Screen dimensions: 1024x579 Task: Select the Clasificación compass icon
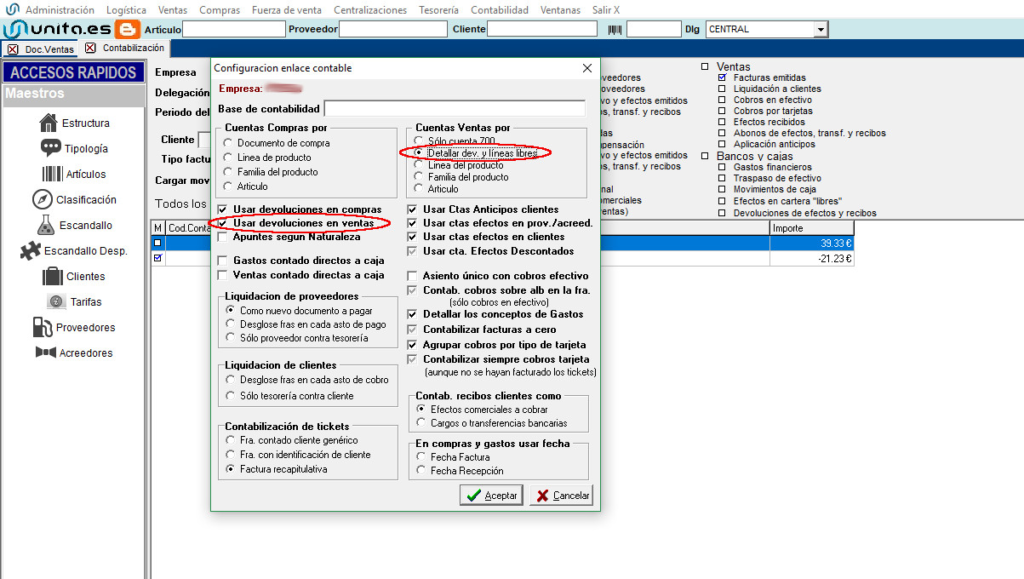click(x=42, y=199)
